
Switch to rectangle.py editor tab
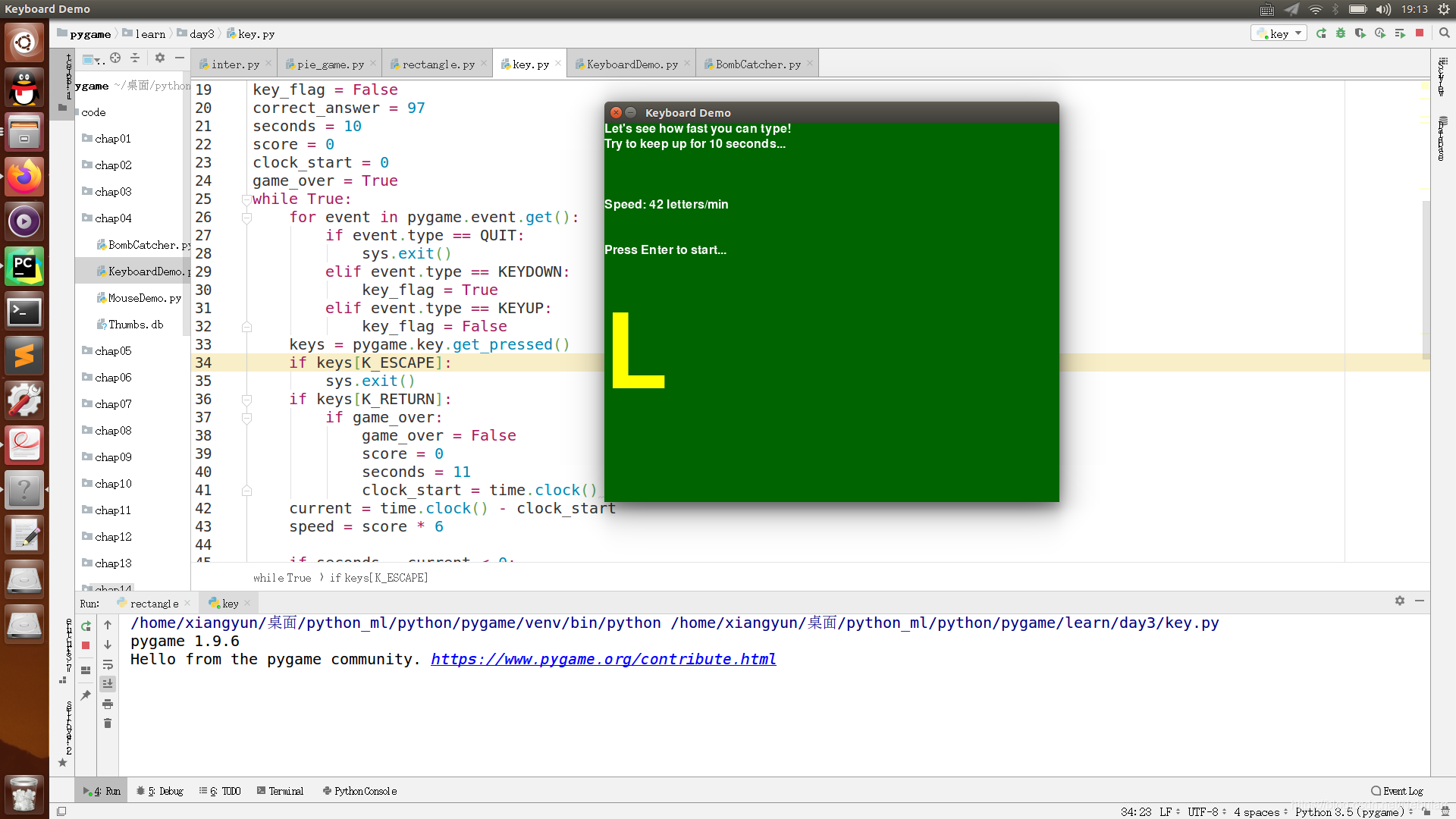[x=438, y=64]
